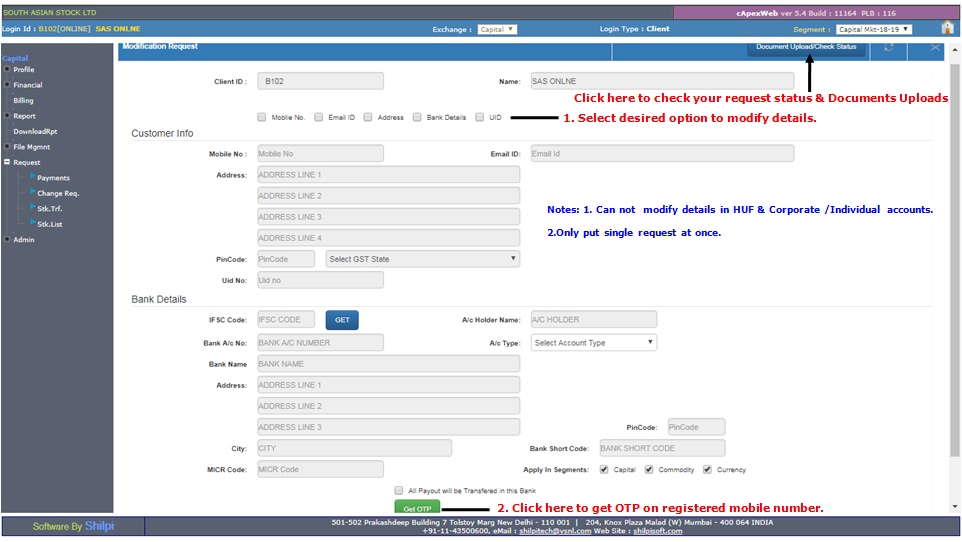
Task: Focus bank Address Line 3 field
Action: pyautogui.click(x=388, y=427)
